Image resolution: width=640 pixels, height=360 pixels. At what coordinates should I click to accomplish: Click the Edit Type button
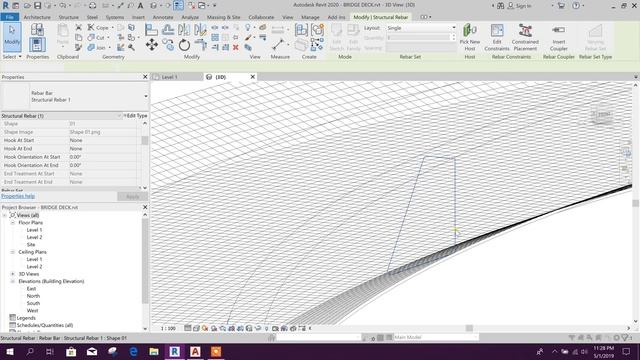[135, 116]
